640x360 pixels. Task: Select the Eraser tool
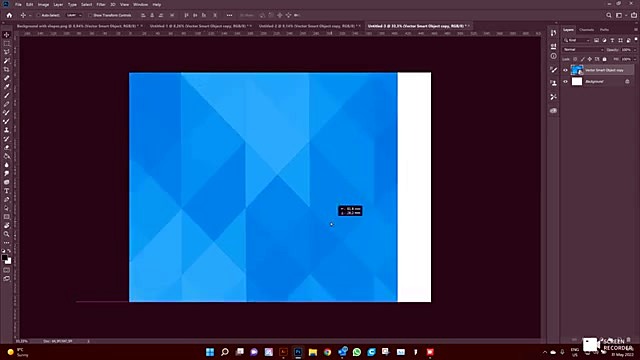[7, 147]
